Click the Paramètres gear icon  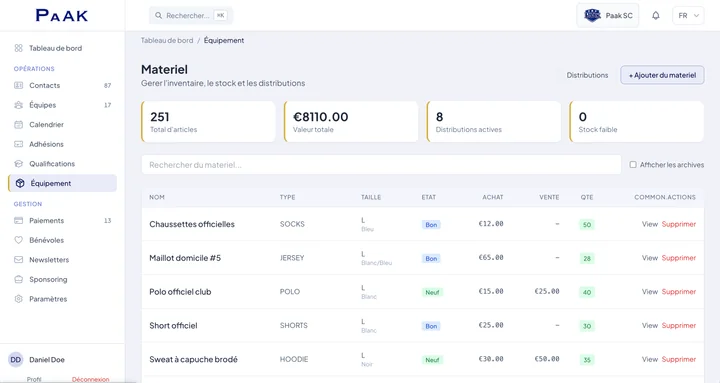click(18, 299)
